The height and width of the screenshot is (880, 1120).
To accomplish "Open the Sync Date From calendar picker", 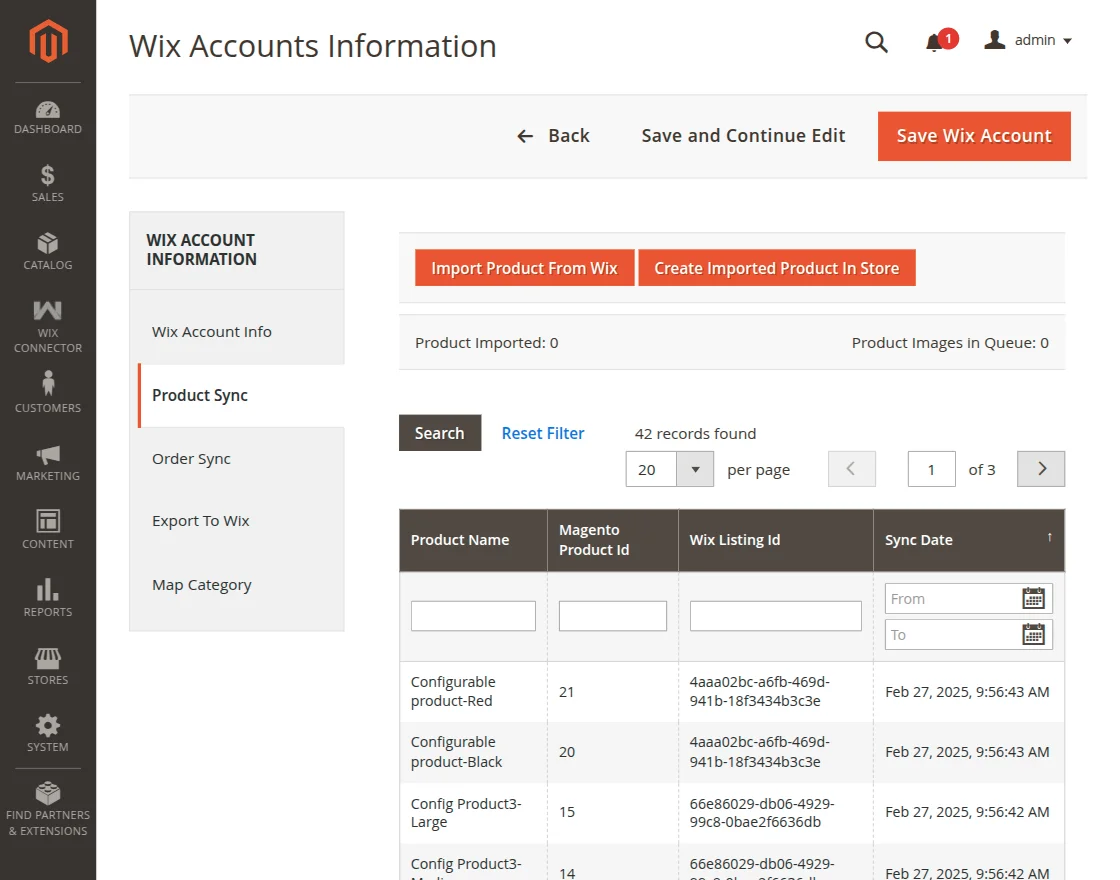I will (1033, 599).
